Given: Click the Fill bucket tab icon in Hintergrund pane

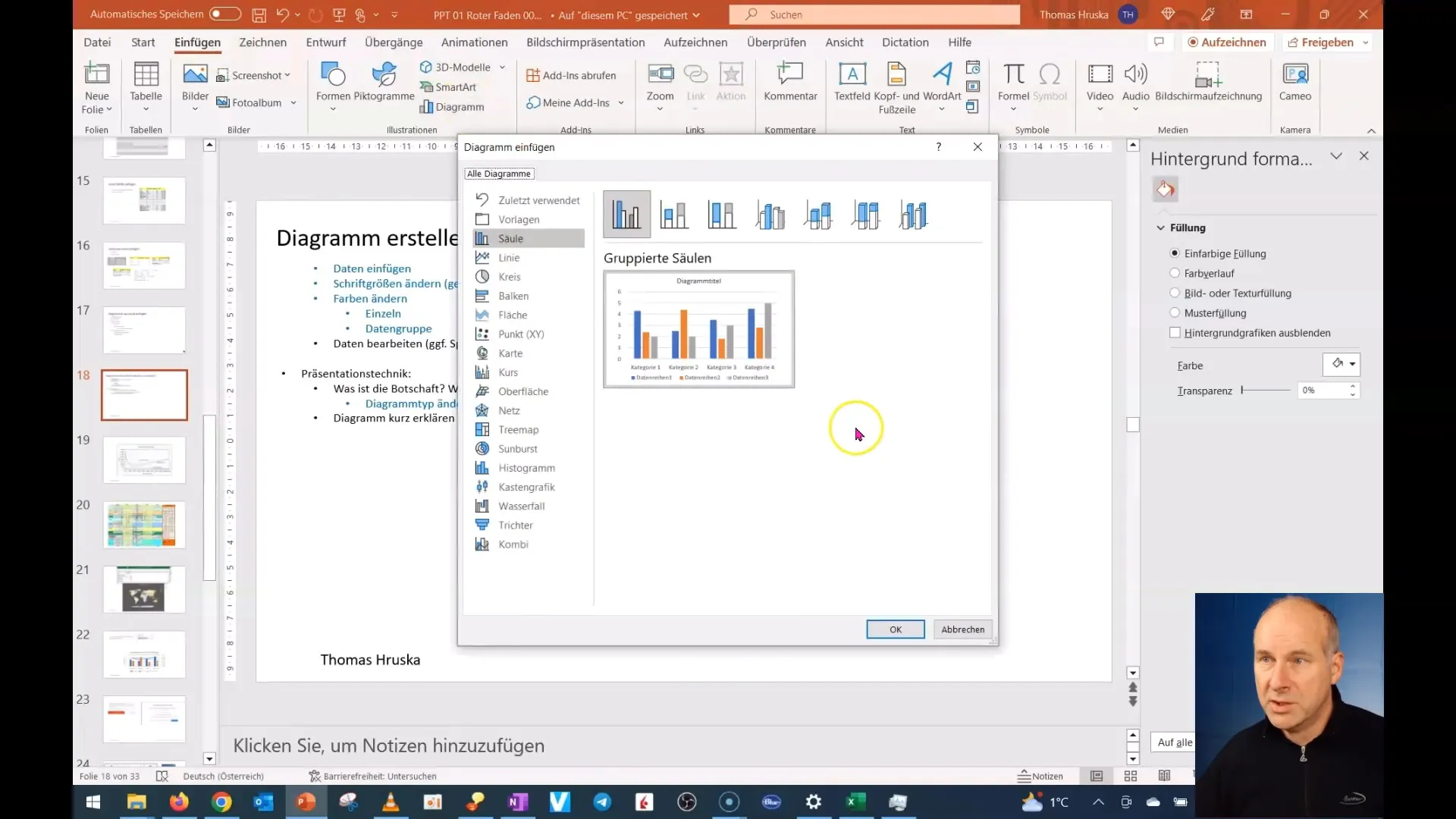Looking at the screenshot, I should click(x=1166, y=189).
